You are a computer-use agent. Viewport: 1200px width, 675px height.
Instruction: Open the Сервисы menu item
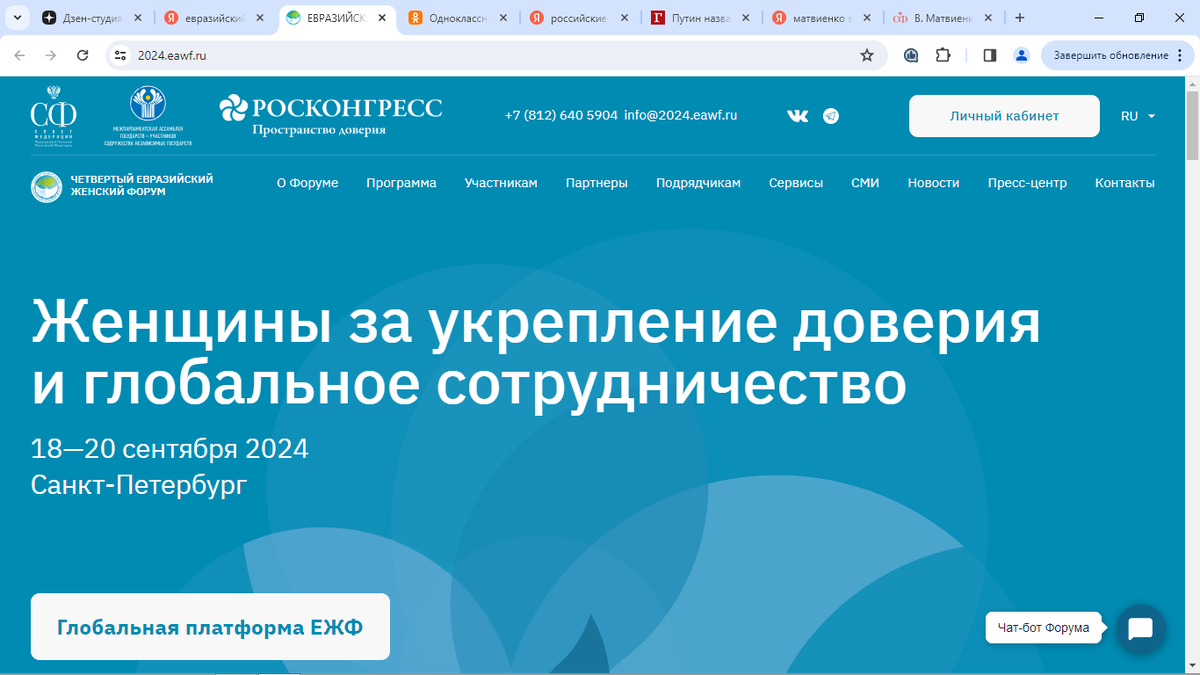click(x=796, y=183)
